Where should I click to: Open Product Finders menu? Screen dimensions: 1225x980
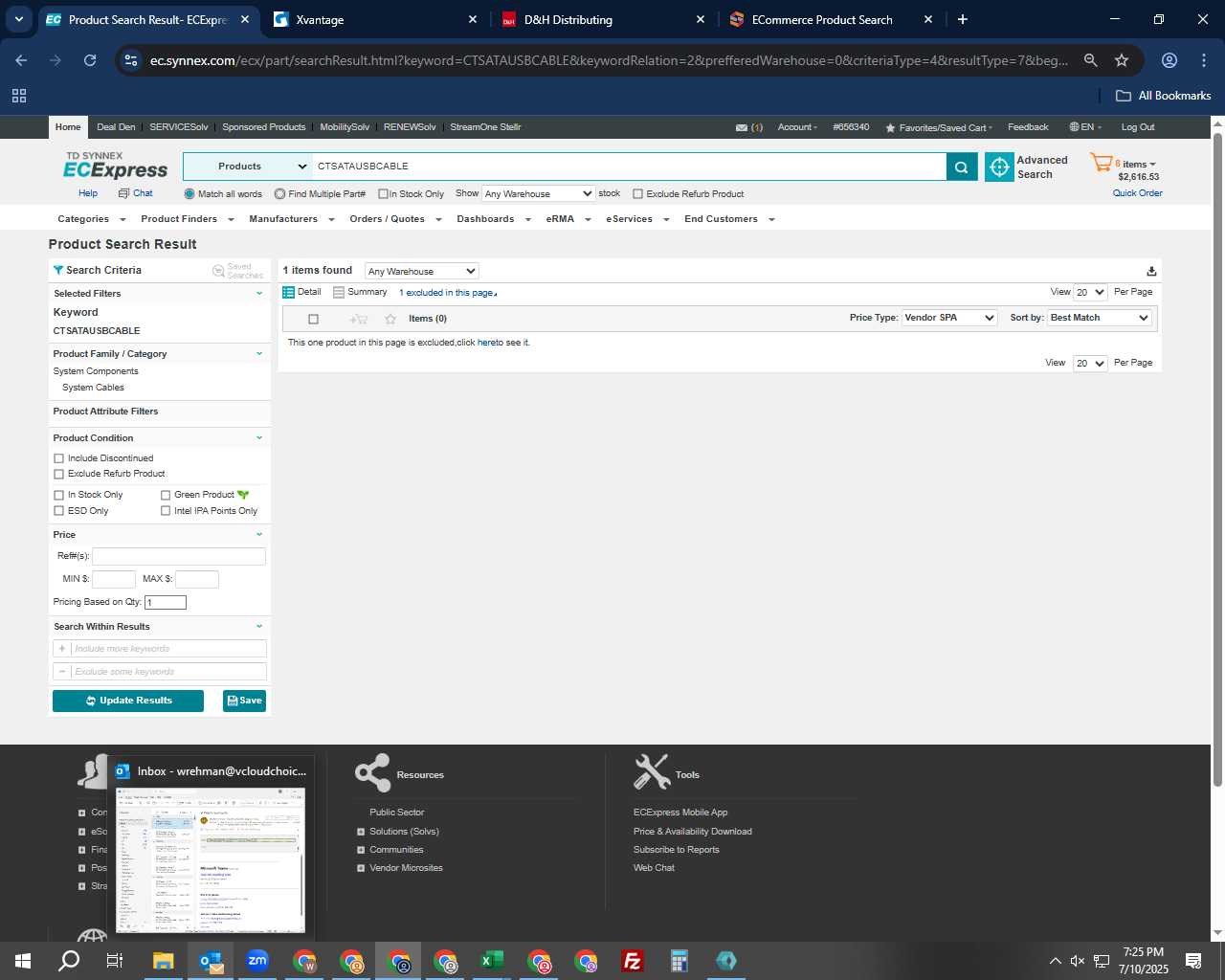(x=187, y=219)
